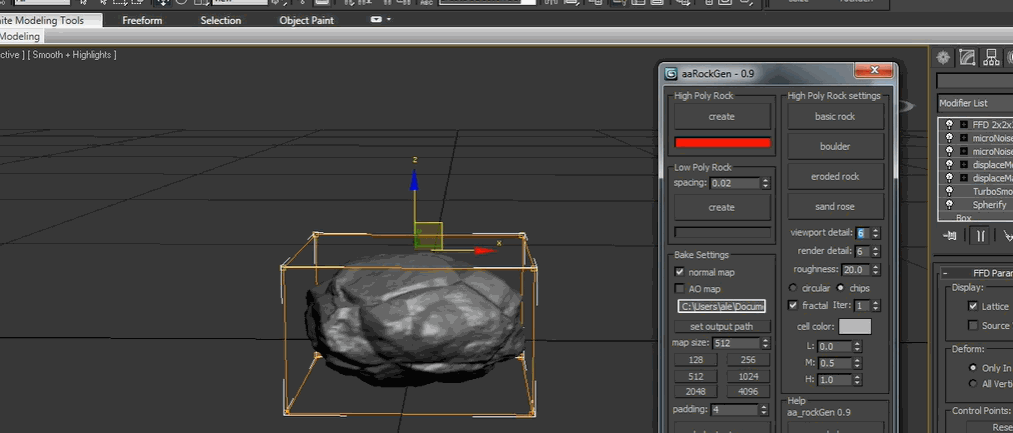Viewport: 1013px width, 433px height.
Task: Enable the Source display checkbox
Action: (973, 325)
